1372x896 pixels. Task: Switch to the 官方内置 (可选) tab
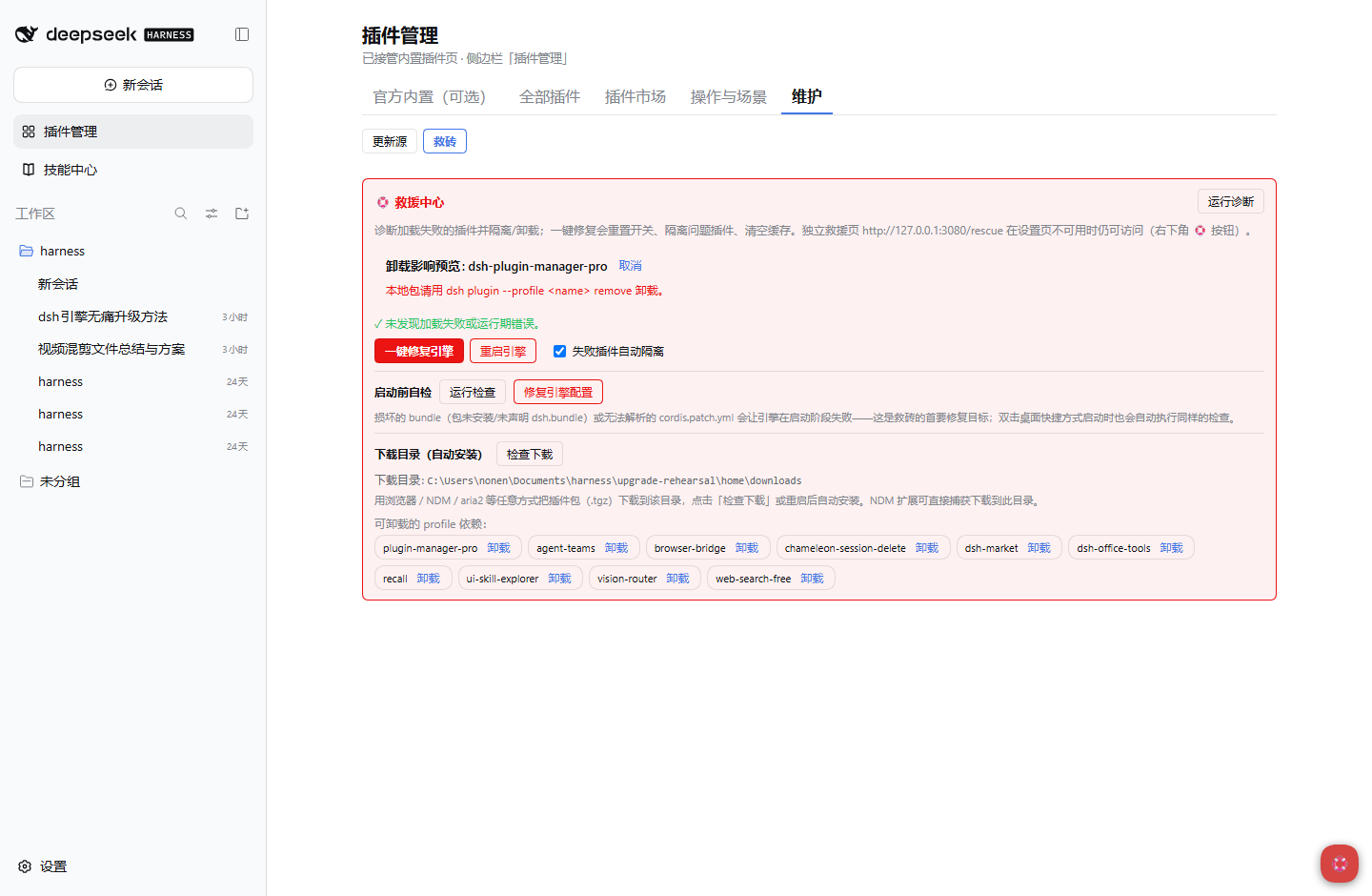(x=429, y=96)
